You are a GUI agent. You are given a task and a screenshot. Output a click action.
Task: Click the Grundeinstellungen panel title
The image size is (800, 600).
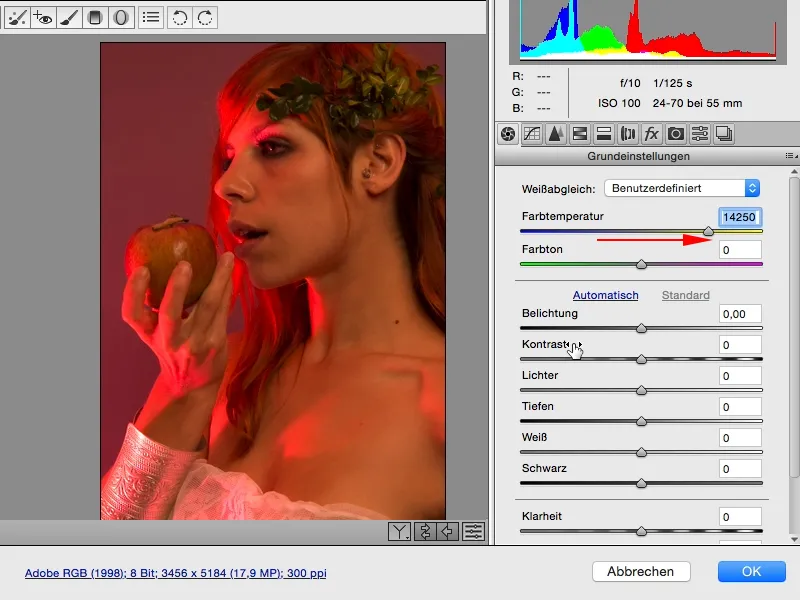click(638, 156)
